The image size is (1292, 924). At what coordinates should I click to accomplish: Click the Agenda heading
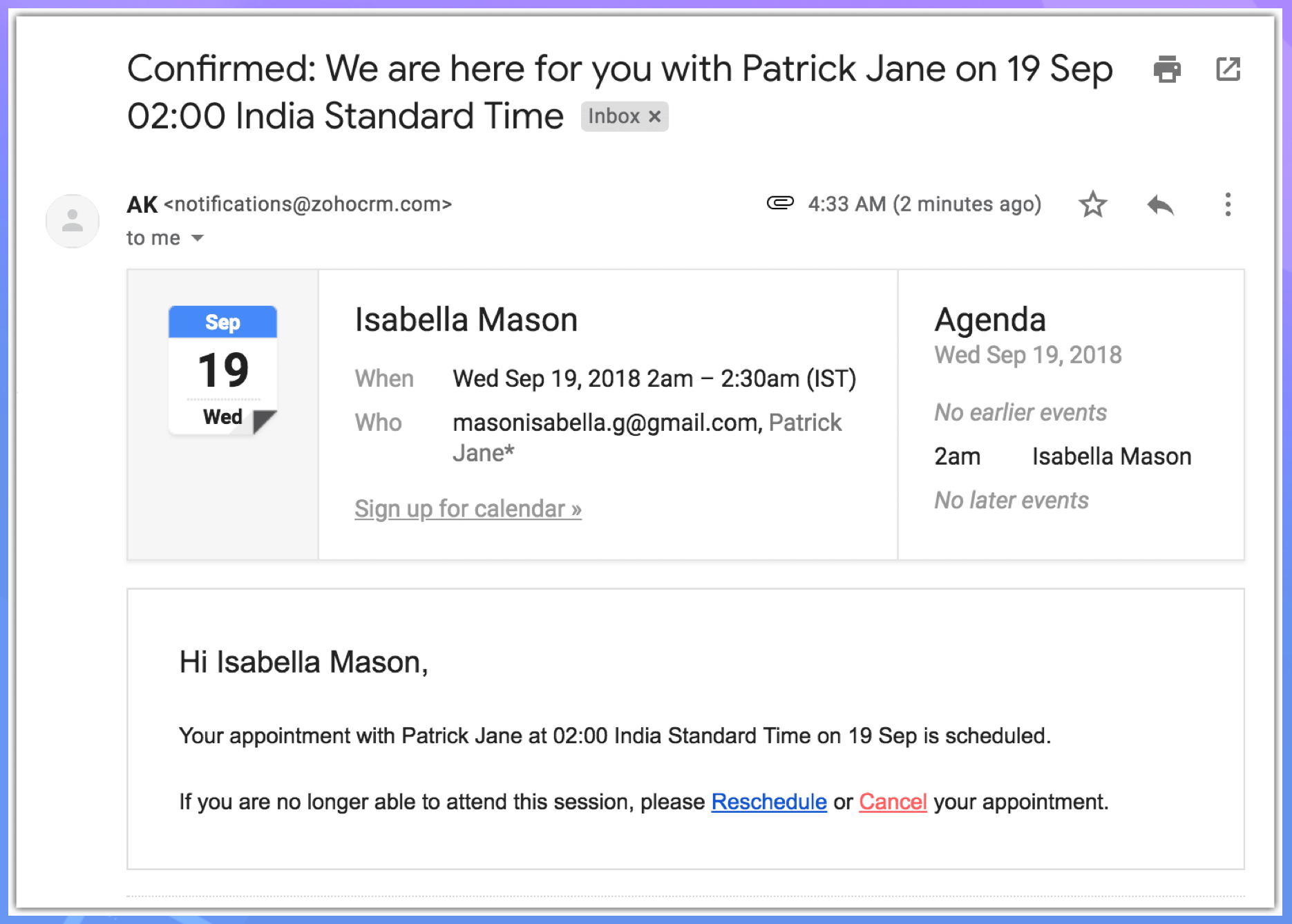click(990, 320)
